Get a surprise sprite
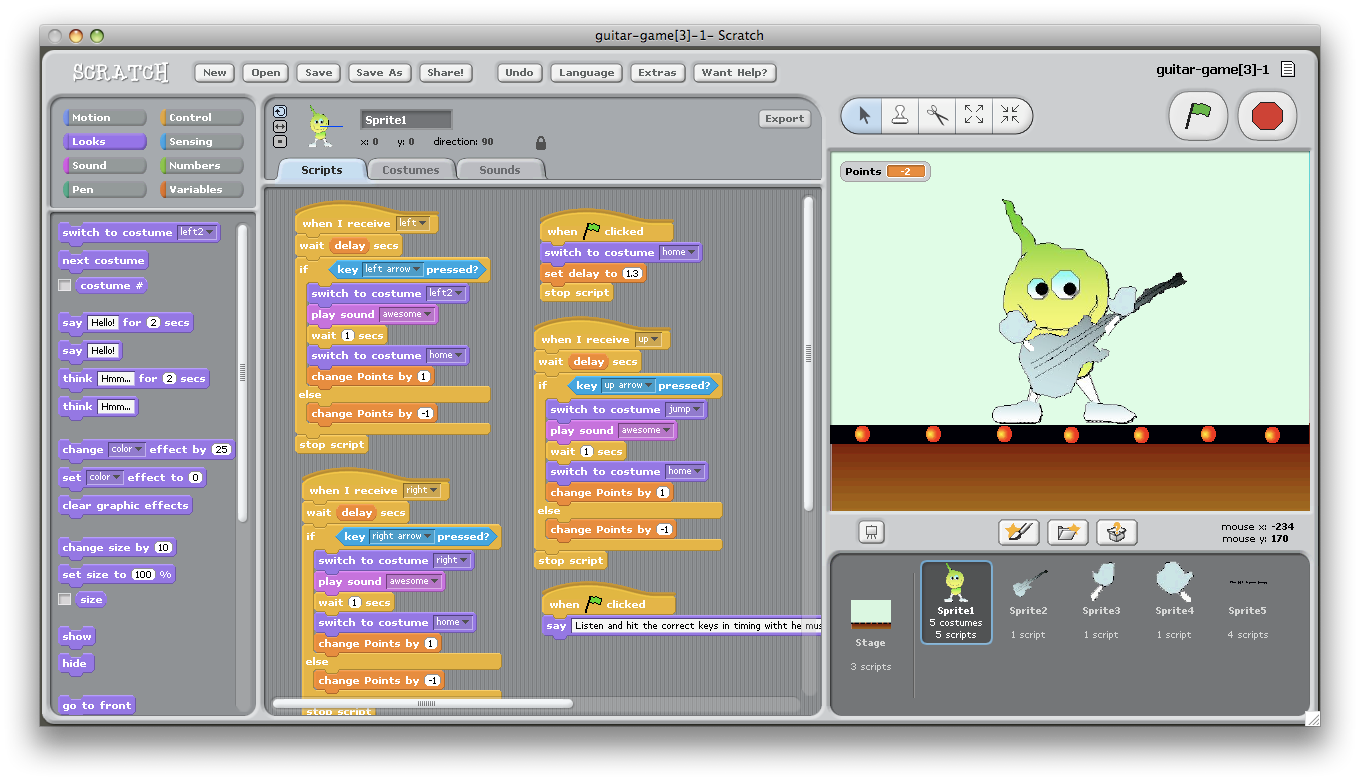 tap(1117, 532)
